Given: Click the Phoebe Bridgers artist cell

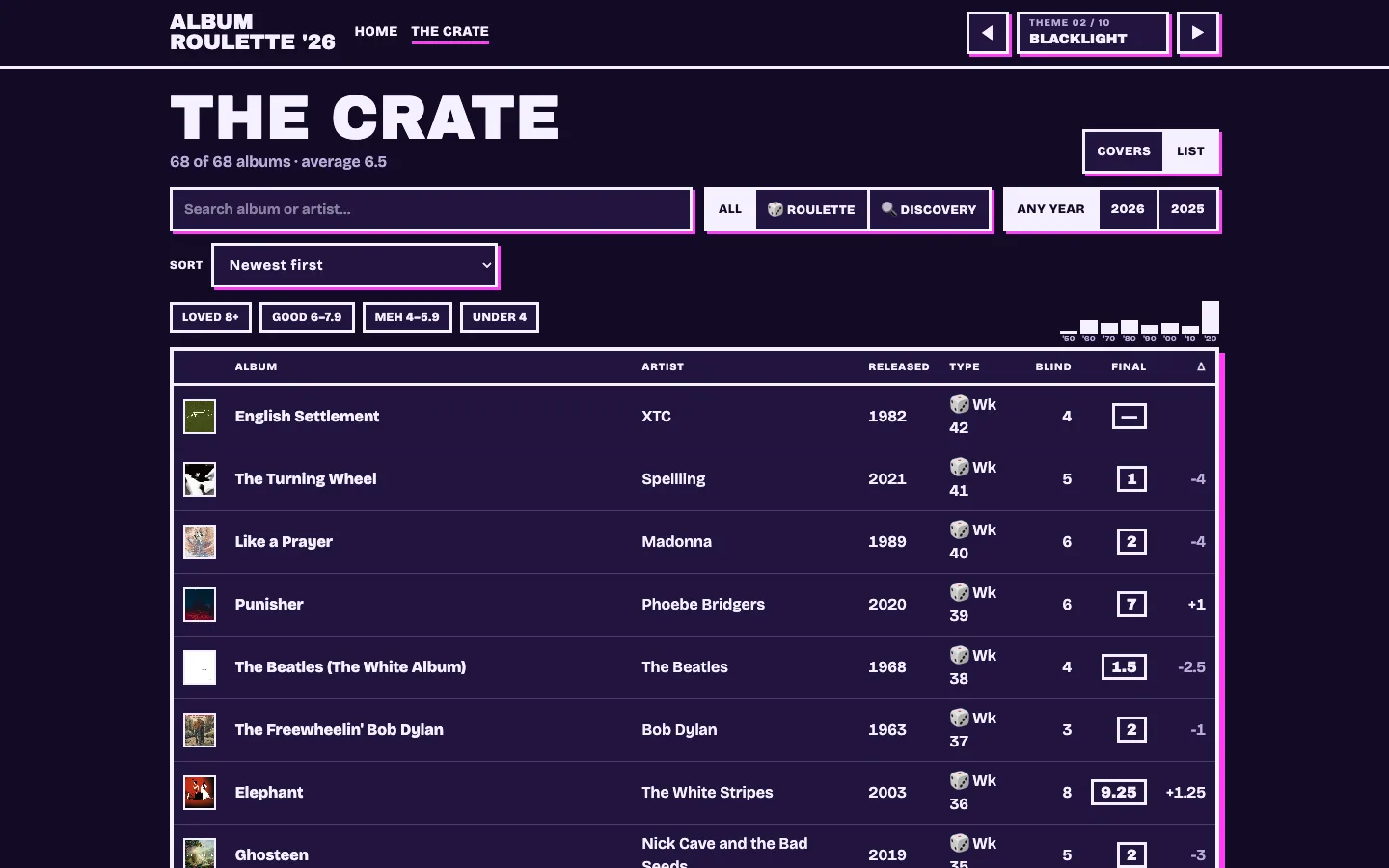Looking at the screenshot, I should tap(703, 605).
